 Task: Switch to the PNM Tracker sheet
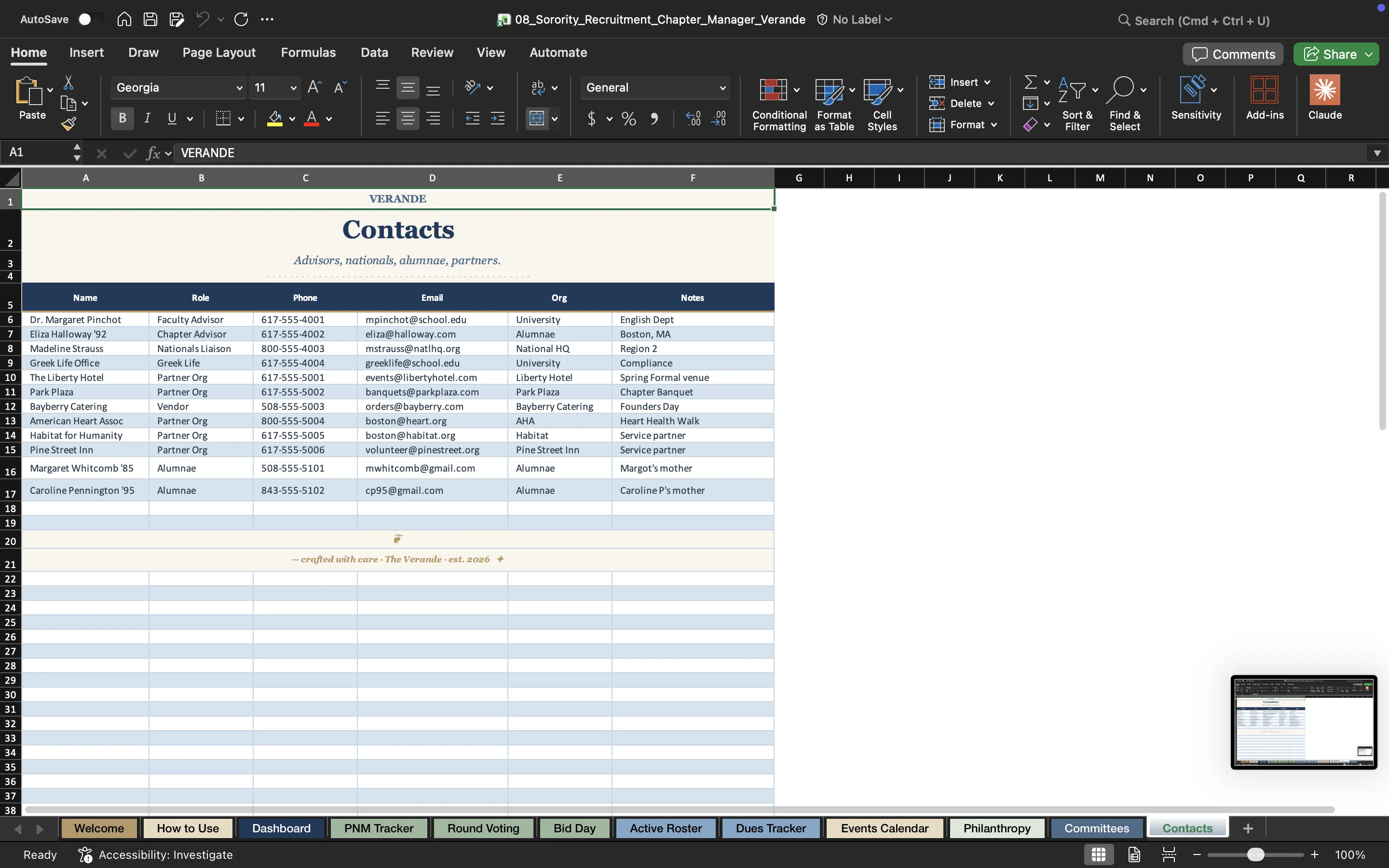pos(379,828)
